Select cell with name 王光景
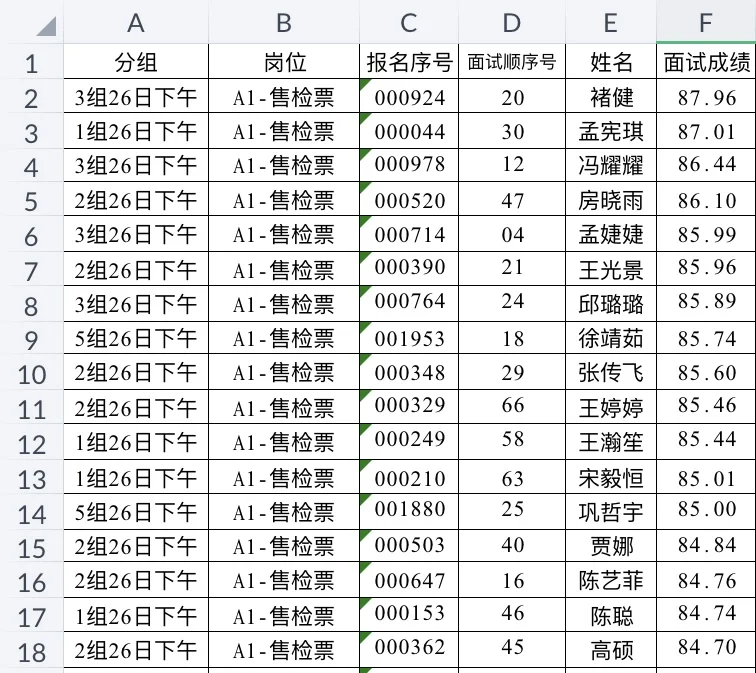The height and width of the screenshot is (673, 756). click(x=611, y=269)
